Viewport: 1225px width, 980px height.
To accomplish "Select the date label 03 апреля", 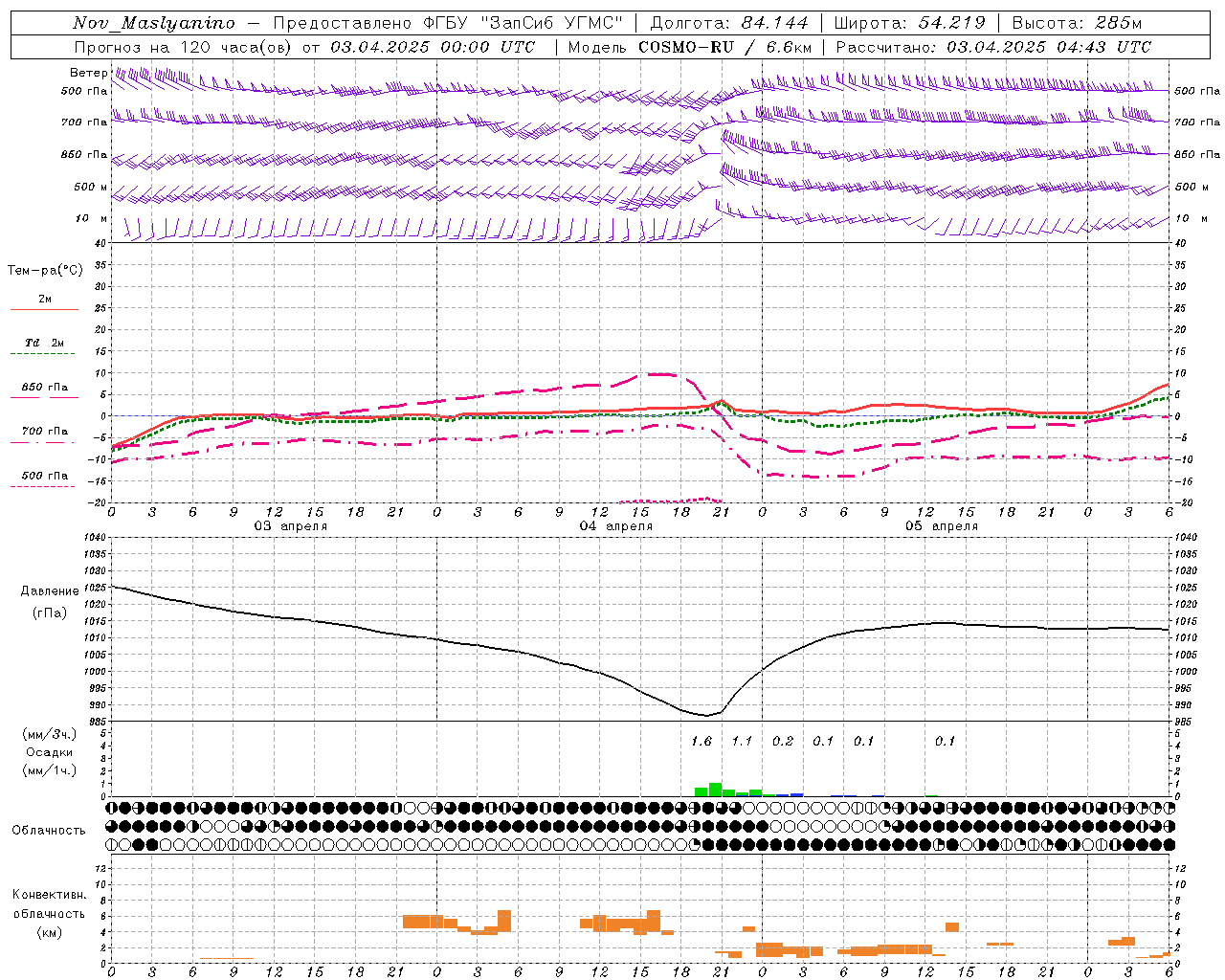I will click(x=290, y=526).
